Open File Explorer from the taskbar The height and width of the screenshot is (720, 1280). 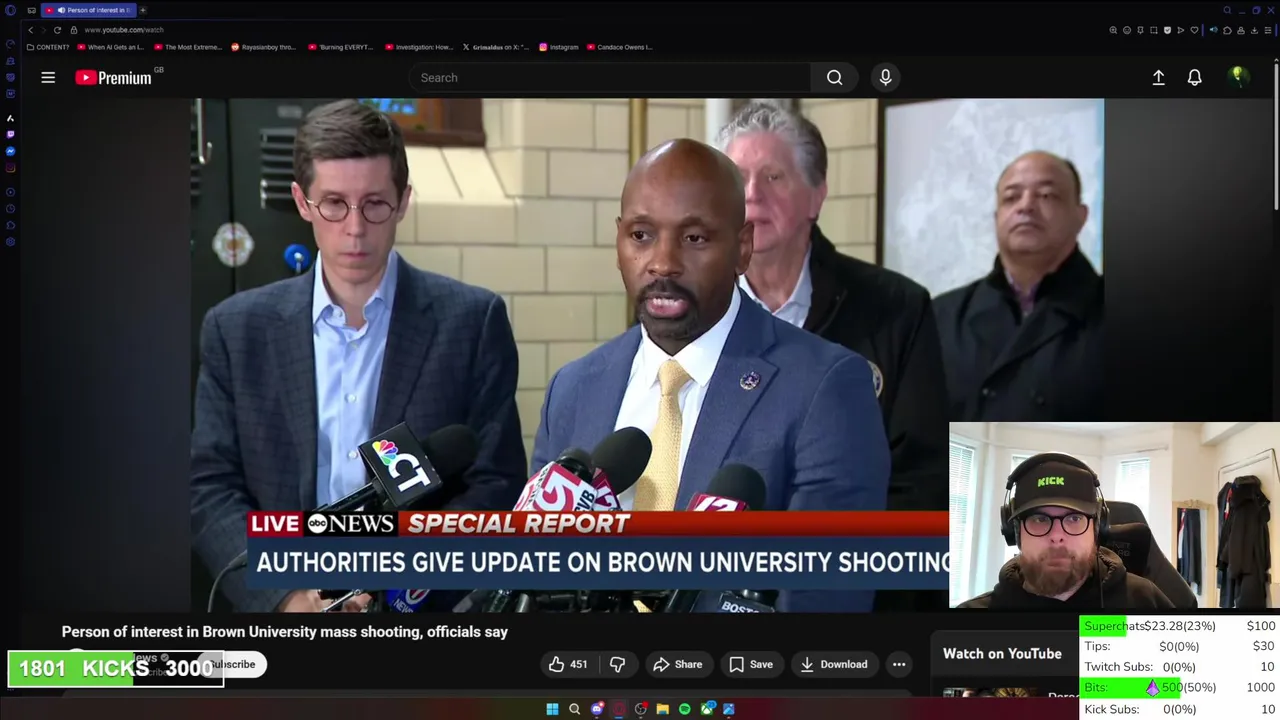click(x=662, y=709)
